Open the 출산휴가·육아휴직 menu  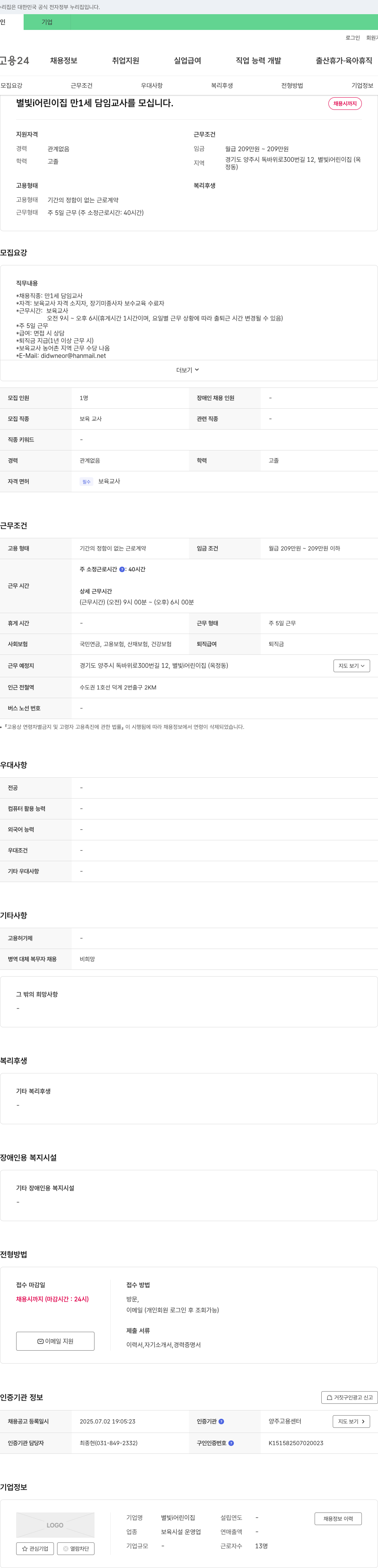[x=344, y=60]
